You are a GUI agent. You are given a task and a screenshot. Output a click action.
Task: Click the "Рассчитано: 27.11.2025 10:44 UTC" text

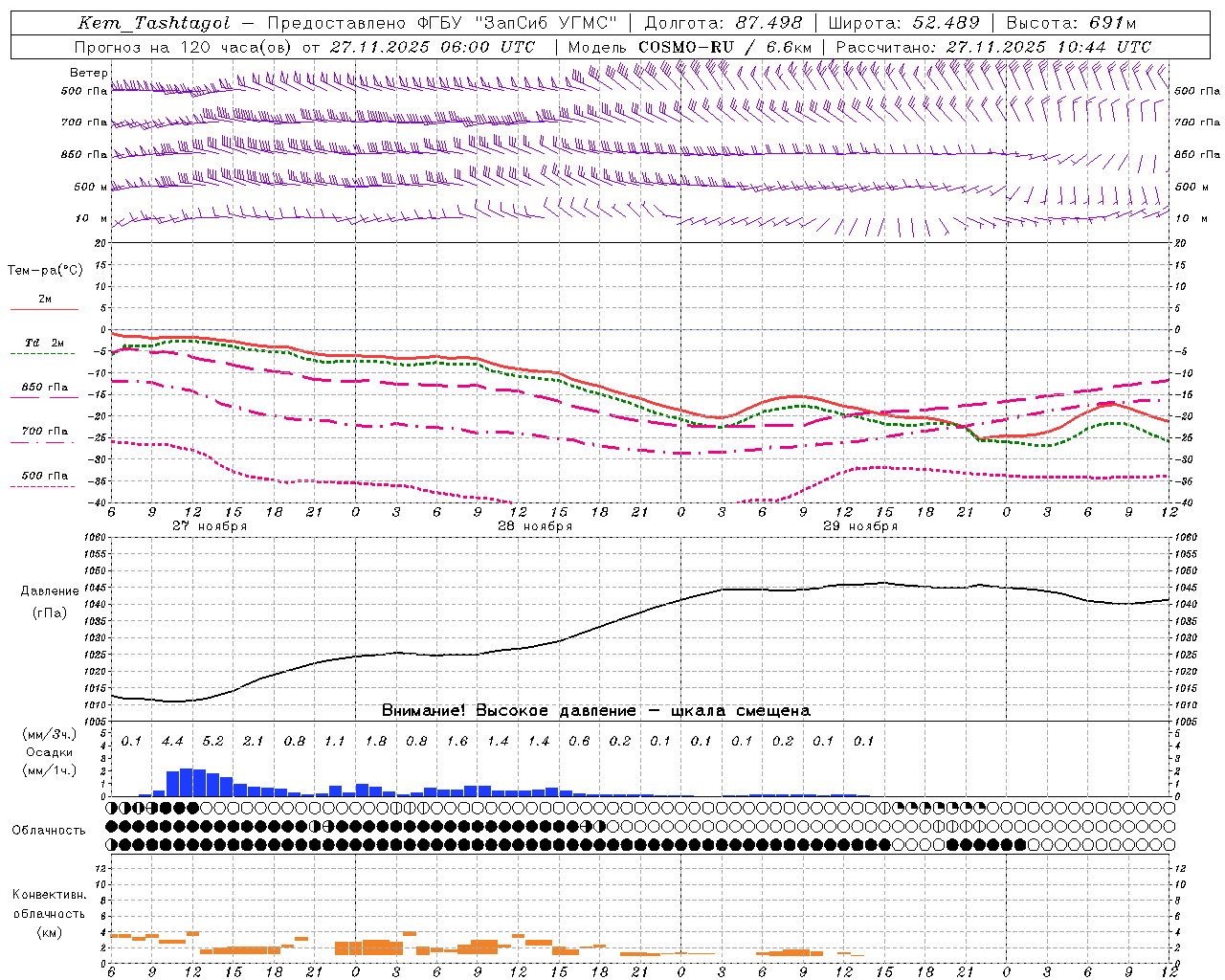tap(994, 47)
